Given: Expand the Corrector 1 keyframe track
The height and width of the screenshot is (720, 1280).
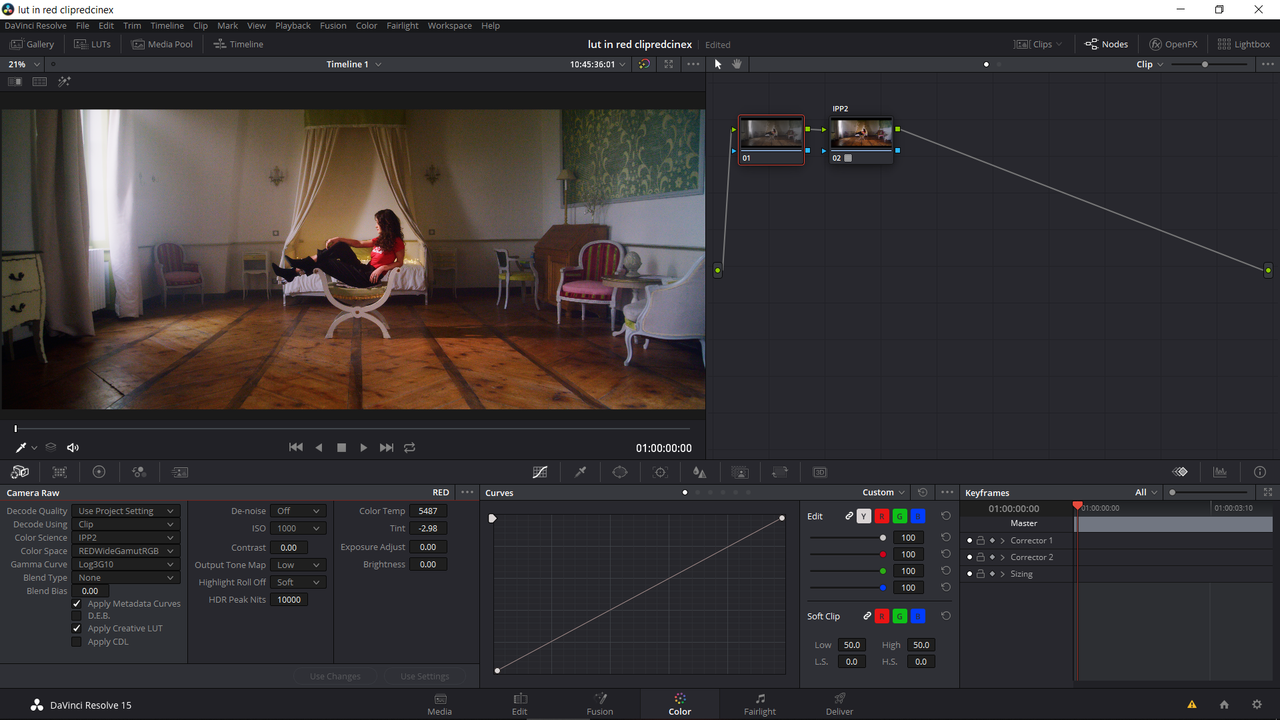Looking at the screenshot, I should click(x=1002, y=541).
